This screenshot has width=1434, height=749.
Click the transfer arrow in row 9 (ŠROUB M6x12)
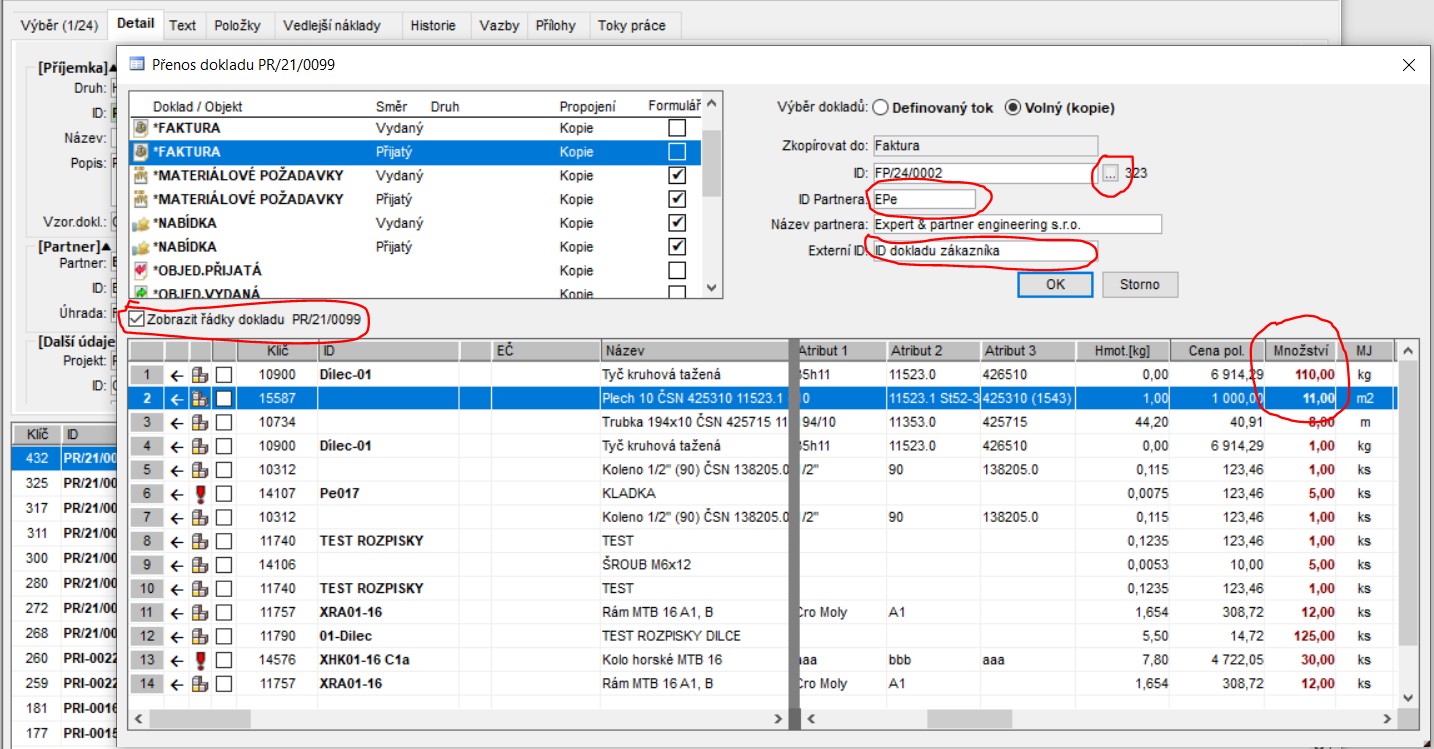tap(177, 564)
